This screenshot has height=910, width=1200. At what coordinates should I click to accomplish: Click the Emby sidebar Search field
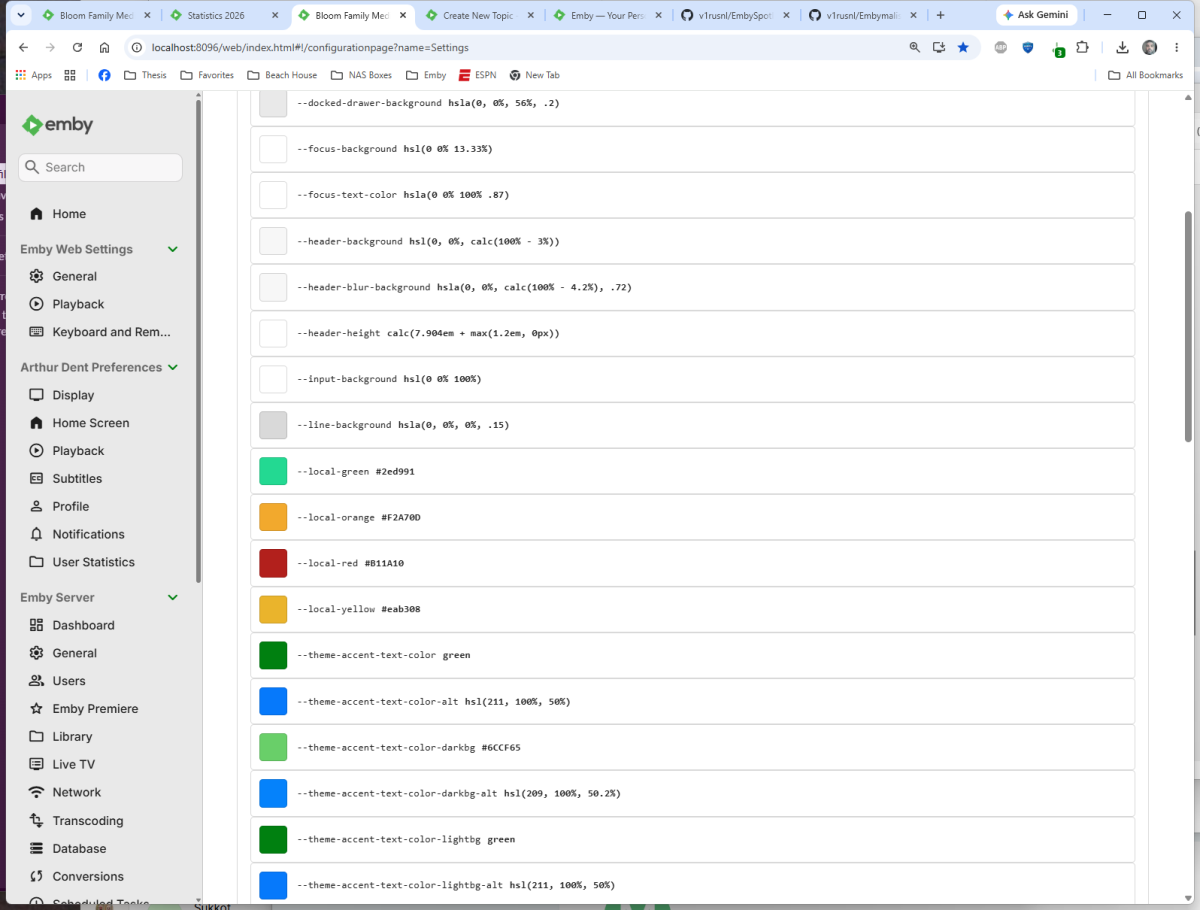coord(100,167)
